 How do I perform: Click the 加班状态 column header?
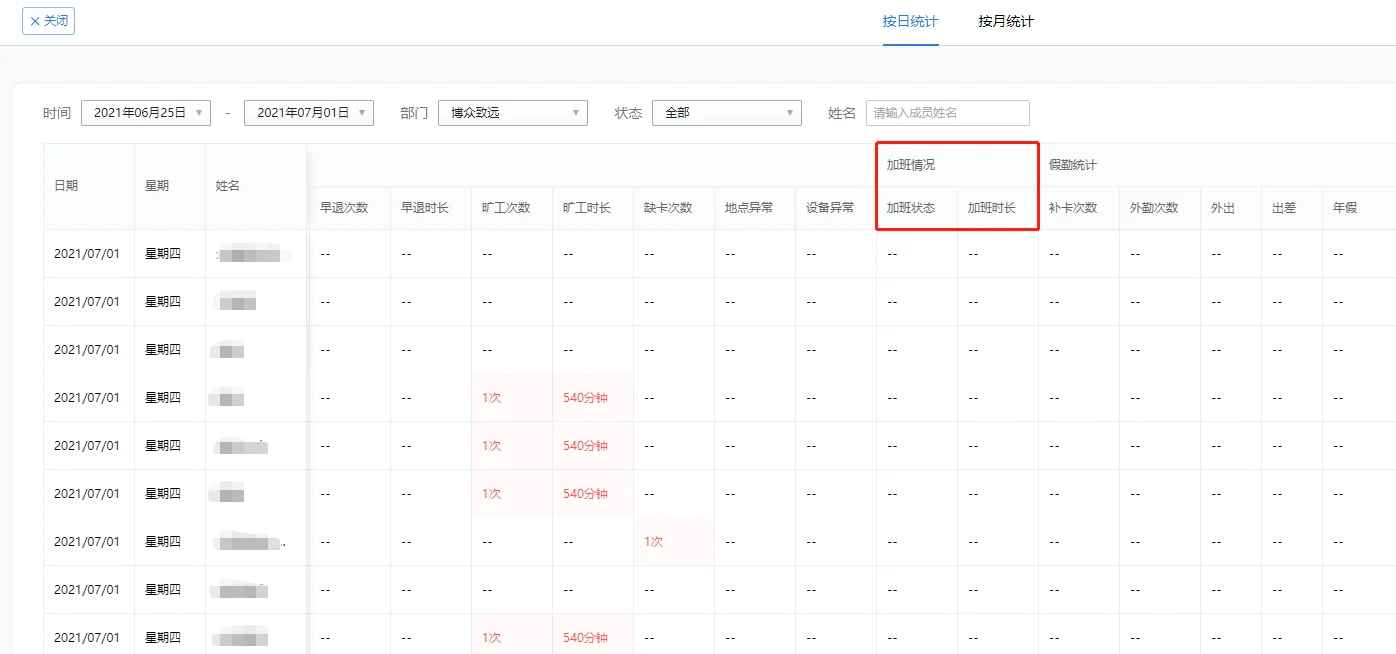[911, 208]
